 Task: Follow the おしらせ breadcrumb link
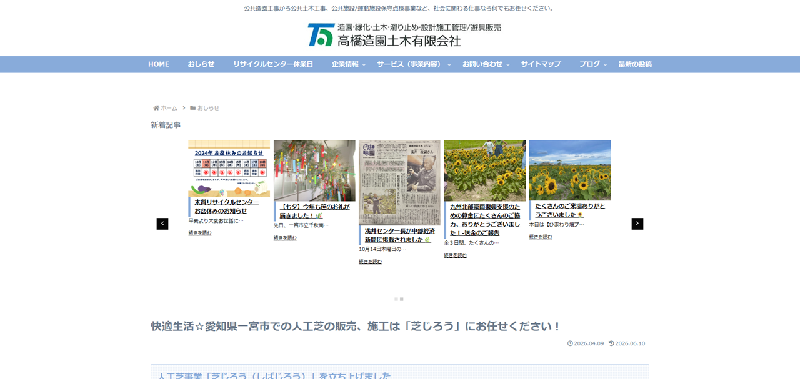208,108
